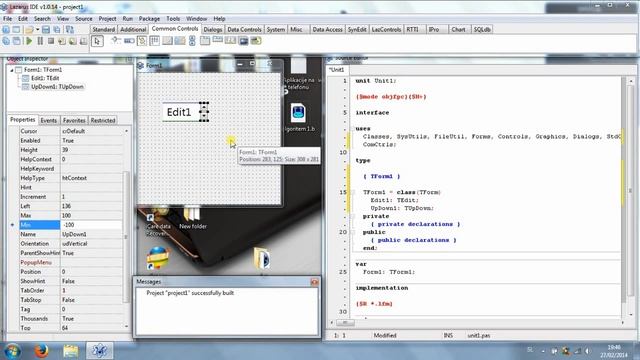This screenshot has height=360, width=640.
Task: Click the Thousands property value True
Action: pos(91,319)
